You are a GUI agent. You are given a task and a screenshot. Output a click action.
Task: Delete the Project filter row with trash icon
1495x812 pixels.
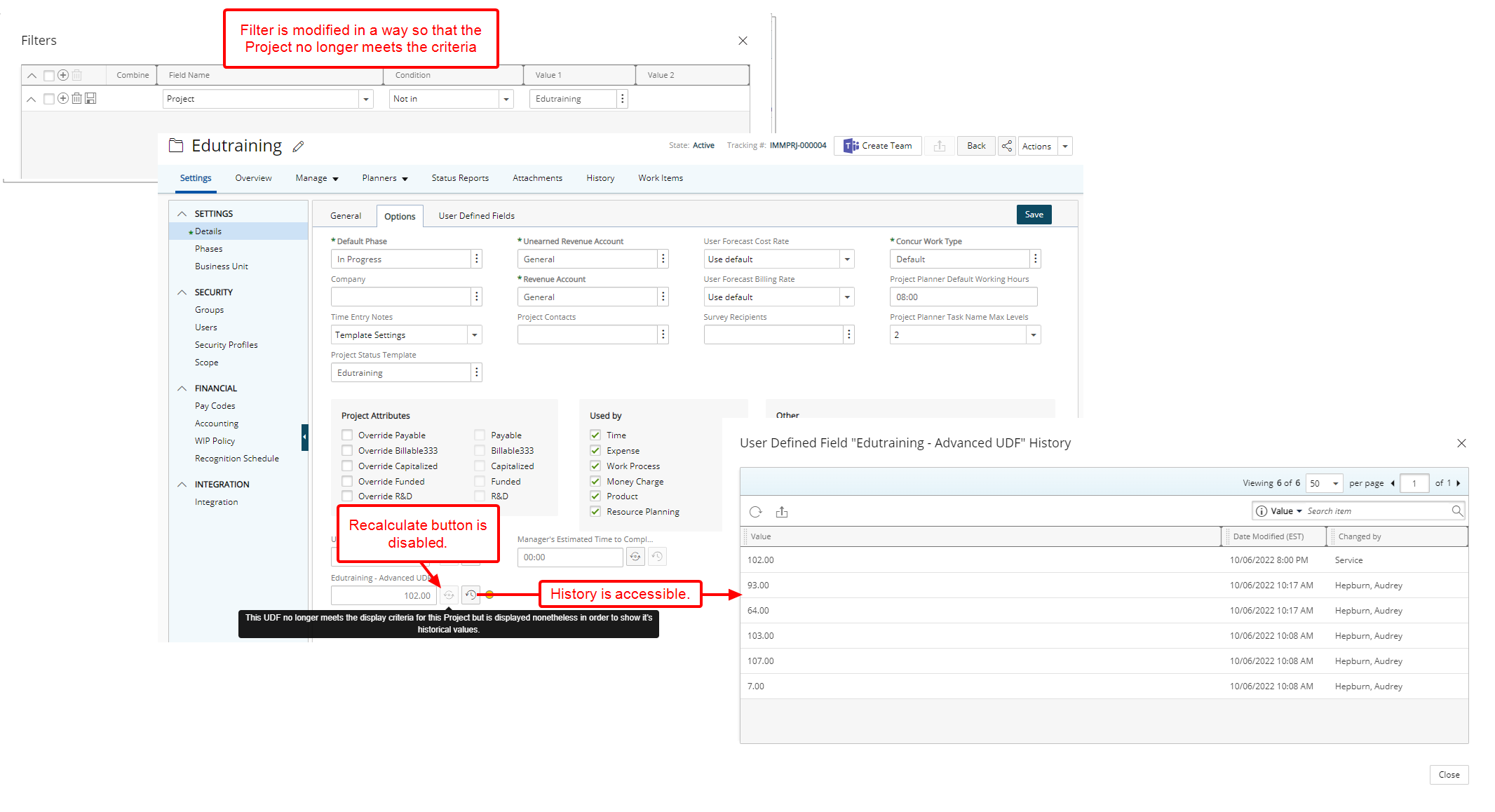[x=76, y=99]
